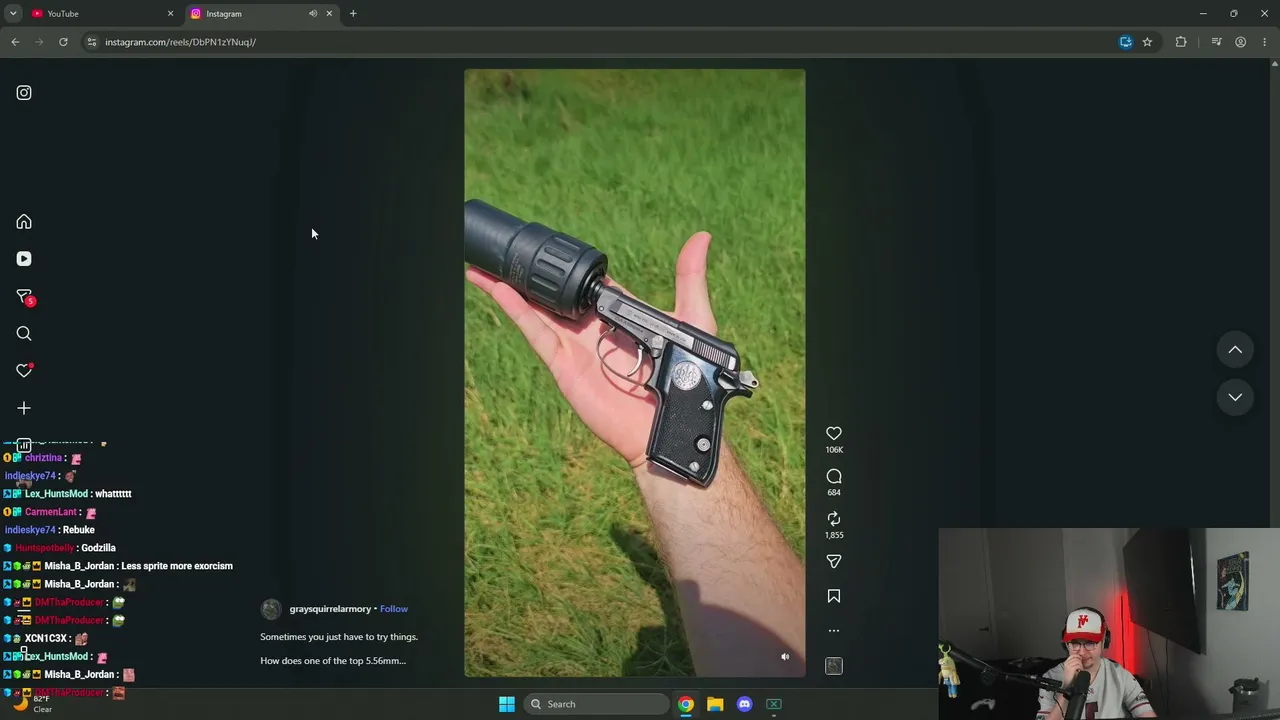
Task: Open Google Chrome from the taskbar
Action: click(x=686, y=704)
